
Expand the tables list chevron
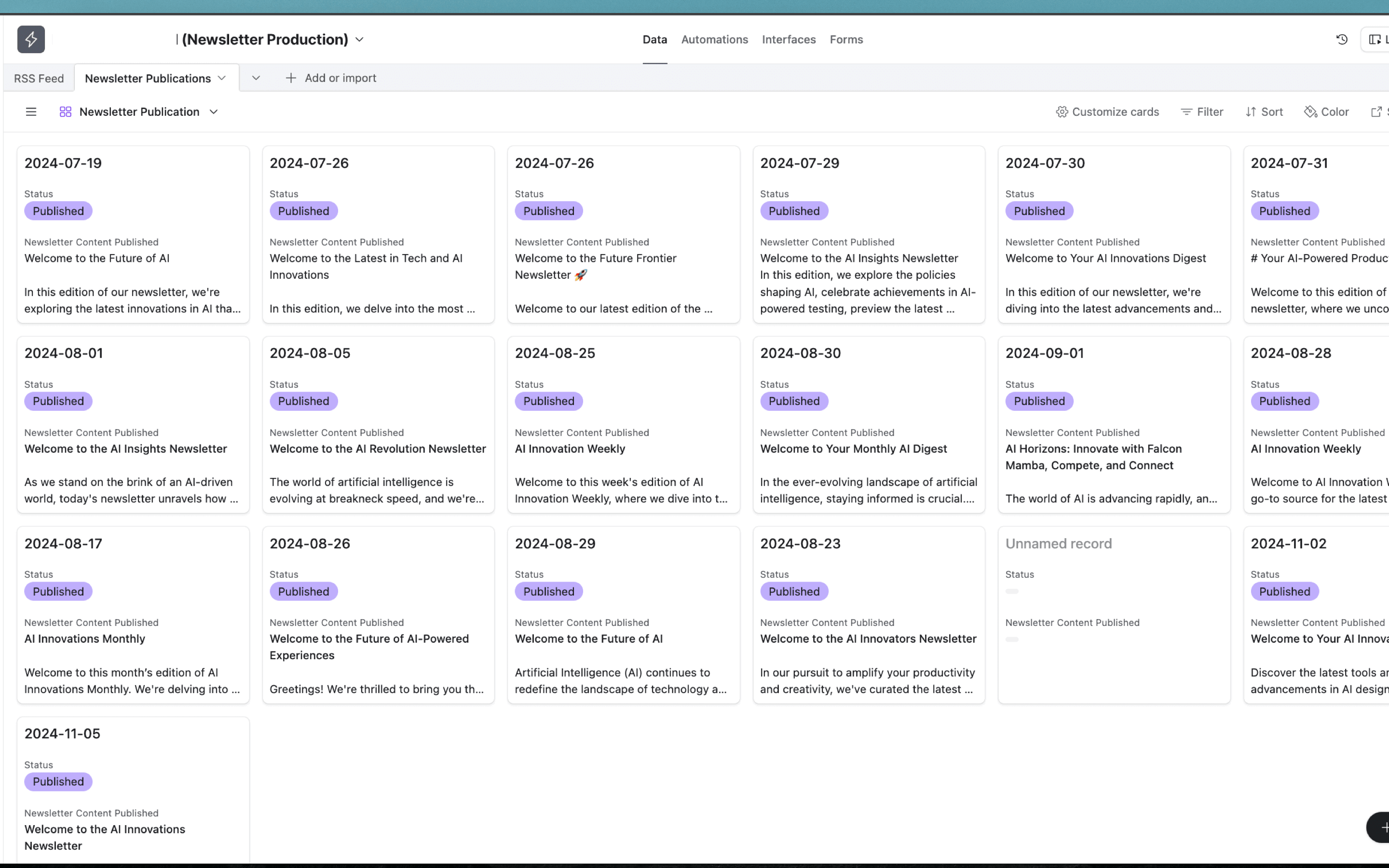[256, 78]
